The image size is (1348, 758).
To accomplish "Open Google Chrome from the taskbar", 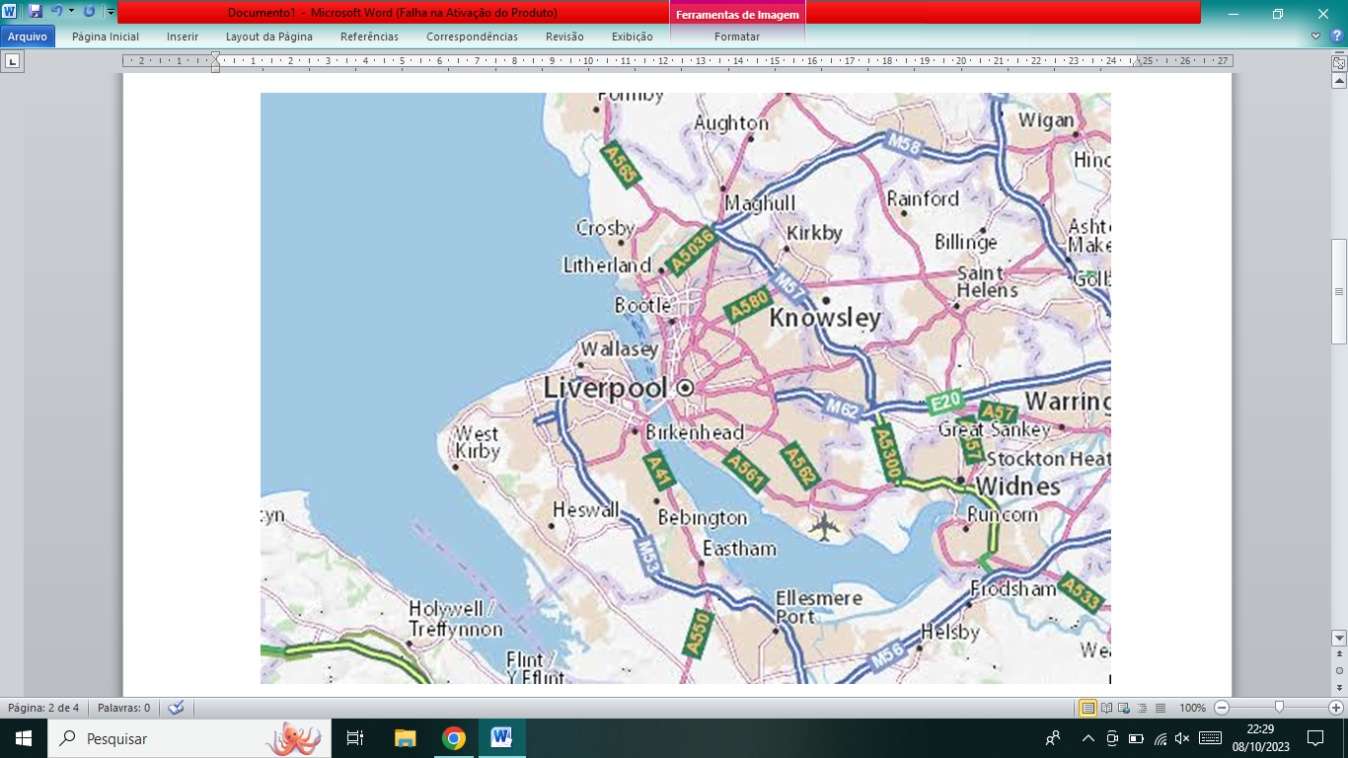I will click(454, 739).
